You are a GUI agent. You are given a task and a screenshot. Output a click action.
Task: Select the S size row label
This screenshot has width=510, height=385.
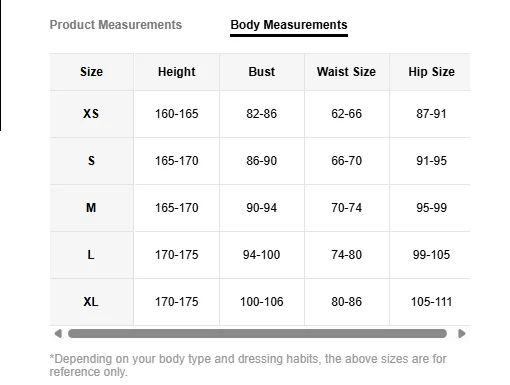[92, 161]
